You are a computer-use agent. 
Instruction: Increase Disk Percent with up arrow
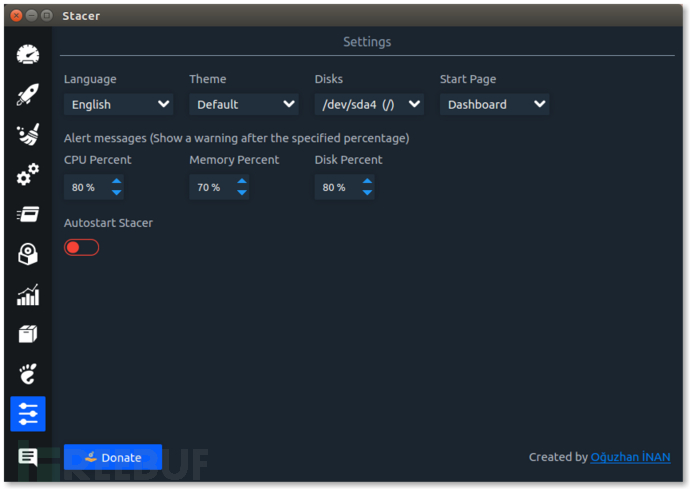tap(367, 181)
